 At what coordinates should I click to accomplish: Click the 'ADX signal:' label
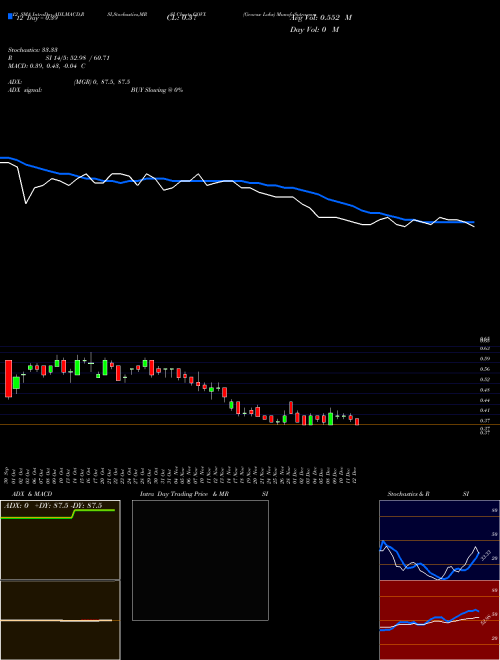pyautogui.click(x=24, y=90)
